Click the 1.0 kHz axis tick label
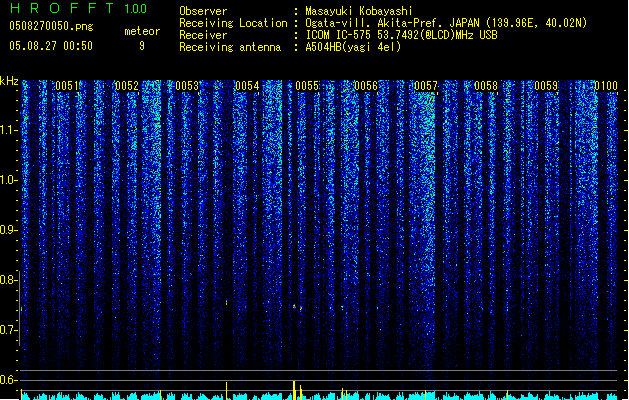 (x=9, y=180)
